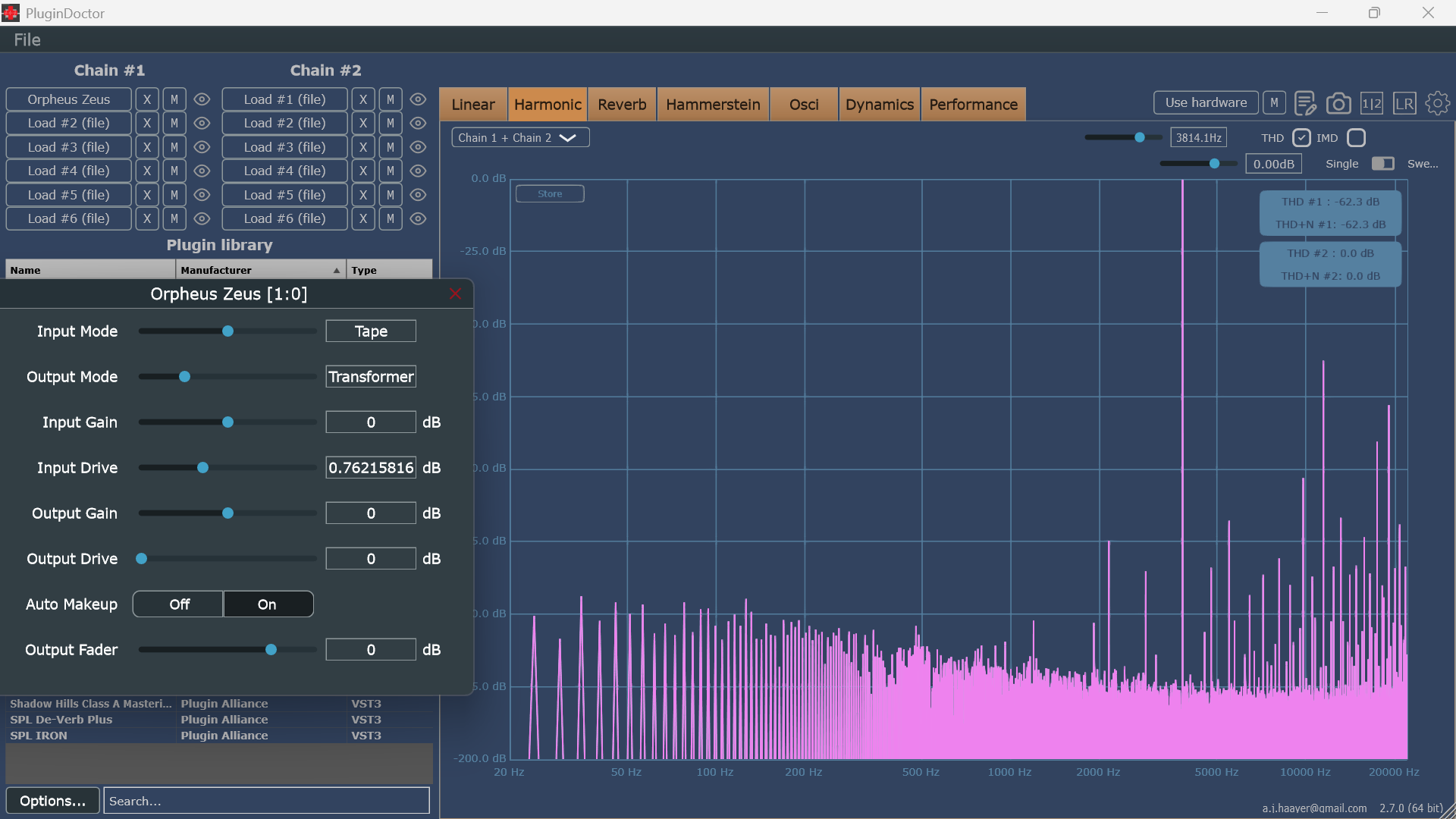Toggle eye for Chain #1 Load #4
Screen dimensions: 1456x819
pos(202,171)
